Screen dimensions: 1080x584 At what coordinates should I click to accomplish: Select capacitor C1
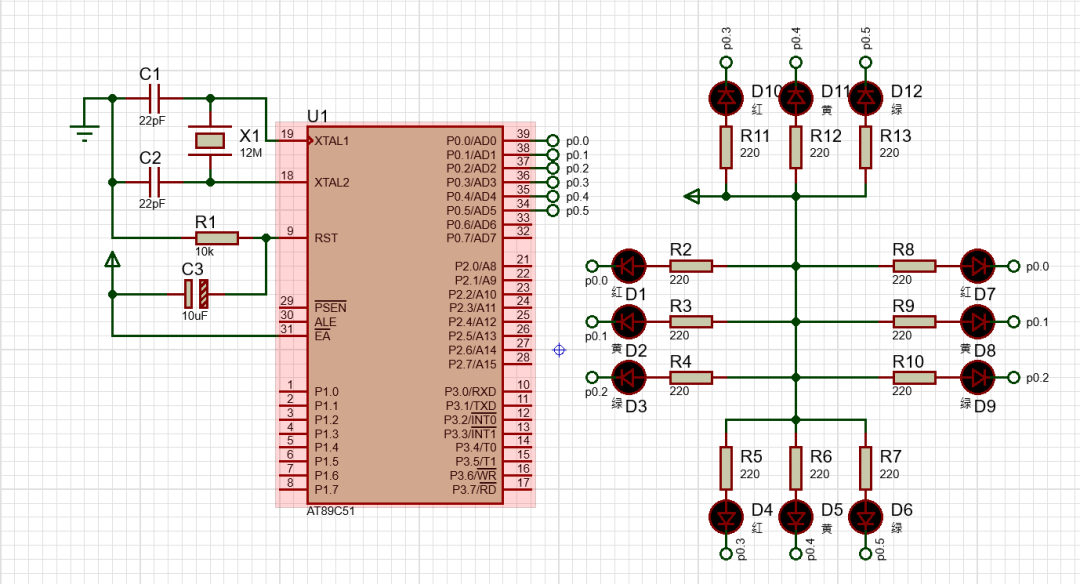154,98
